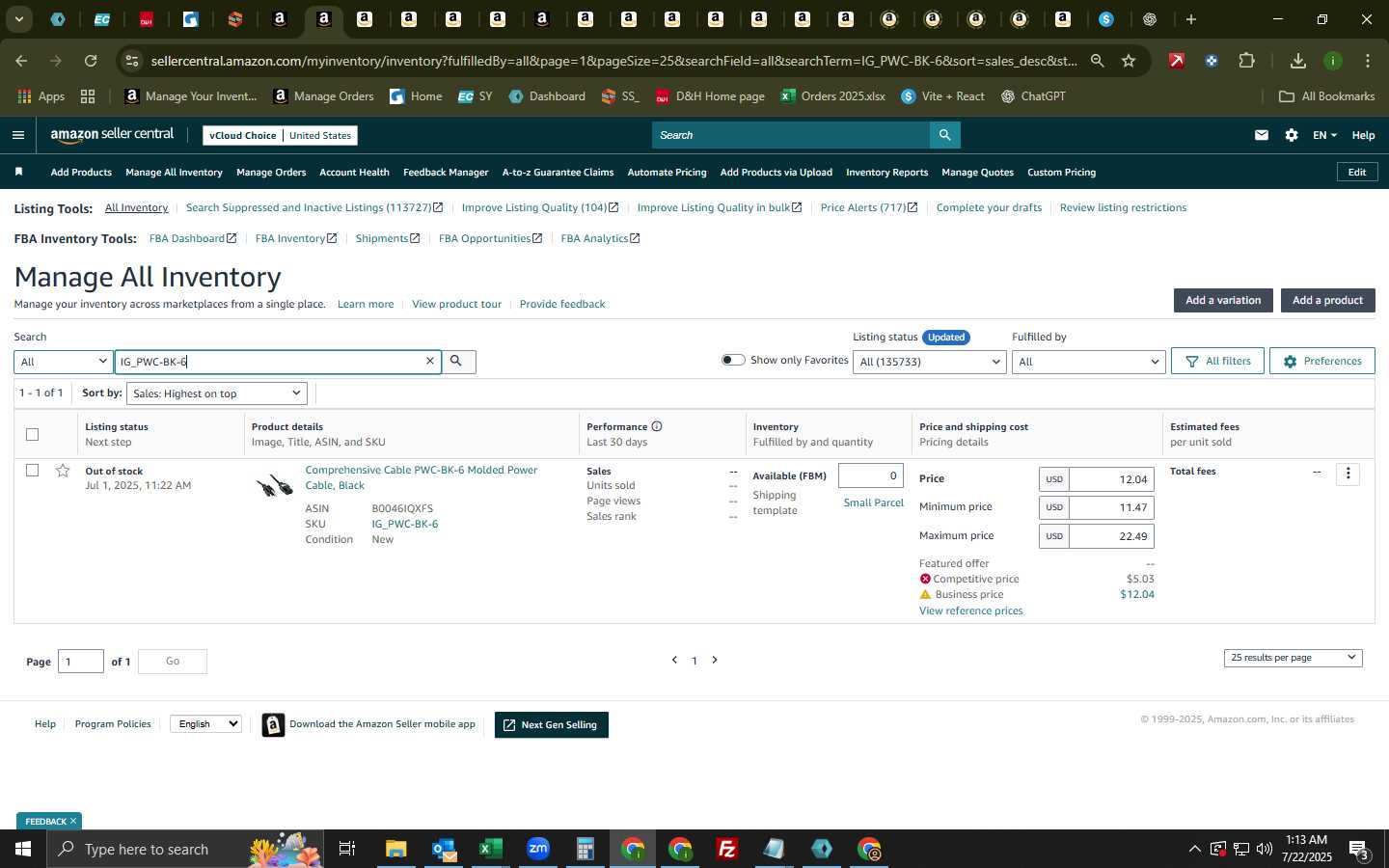Open Inventory Reports nav item
This screenshot has width=1389, height=868.
click(886, 172)
